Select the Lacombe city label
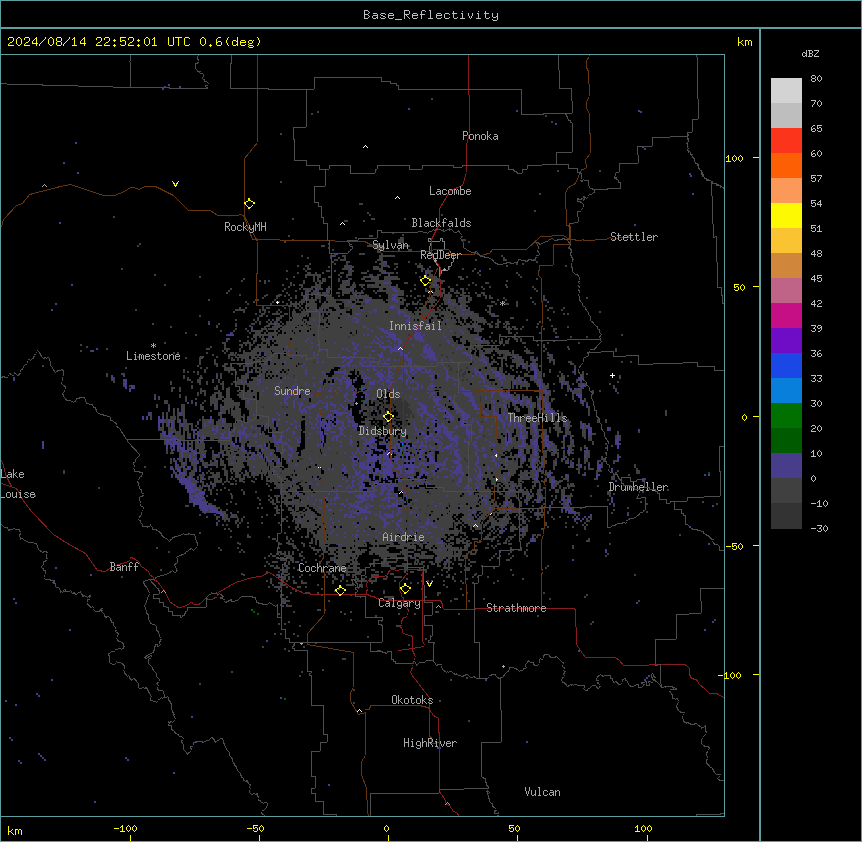Image resolution: width=862 pixels, height=842 pixels. [x=450, y=191]
